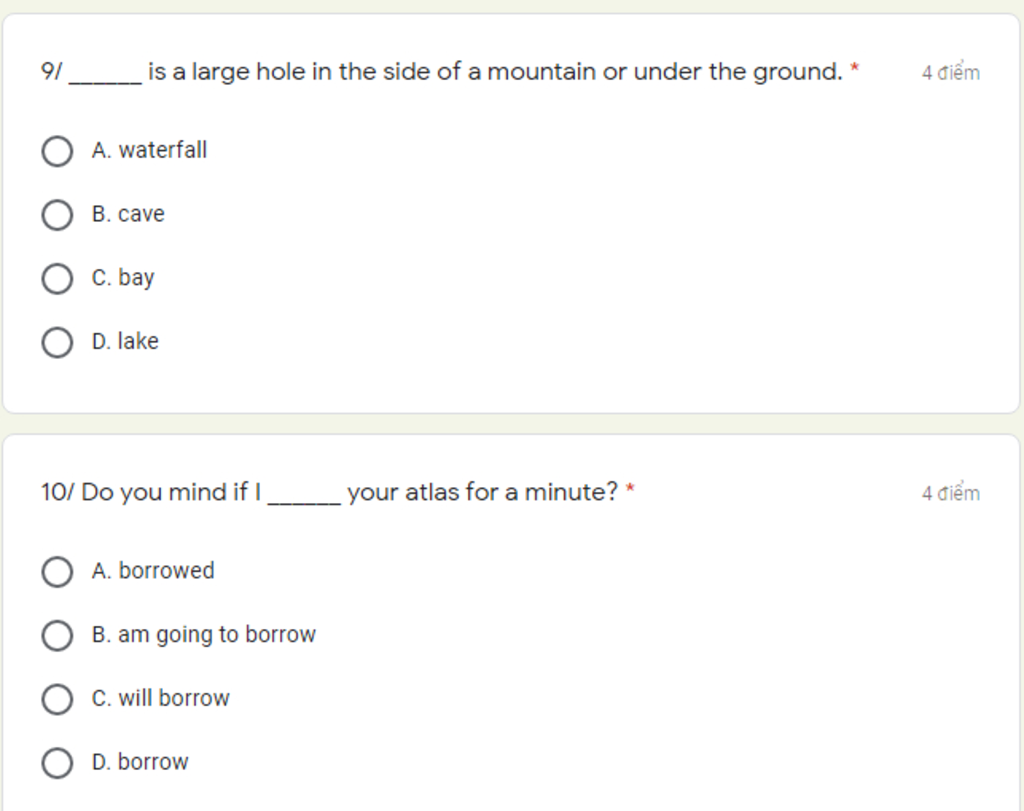Click the 'B. am going to borrow' text
The image size is (1024, 811).
203,635
